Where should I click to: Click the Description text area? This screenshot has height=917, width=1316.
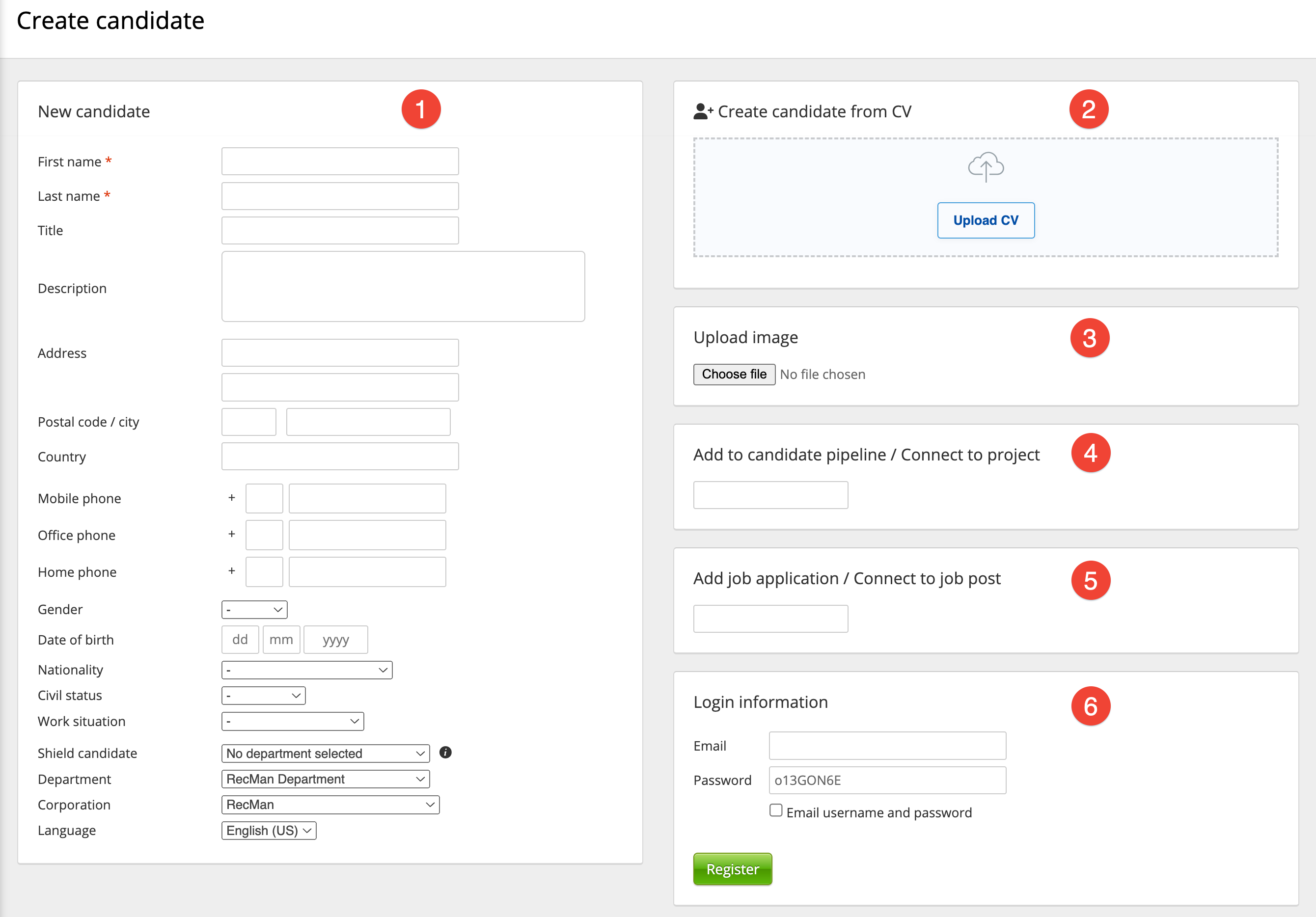point(403,287)
